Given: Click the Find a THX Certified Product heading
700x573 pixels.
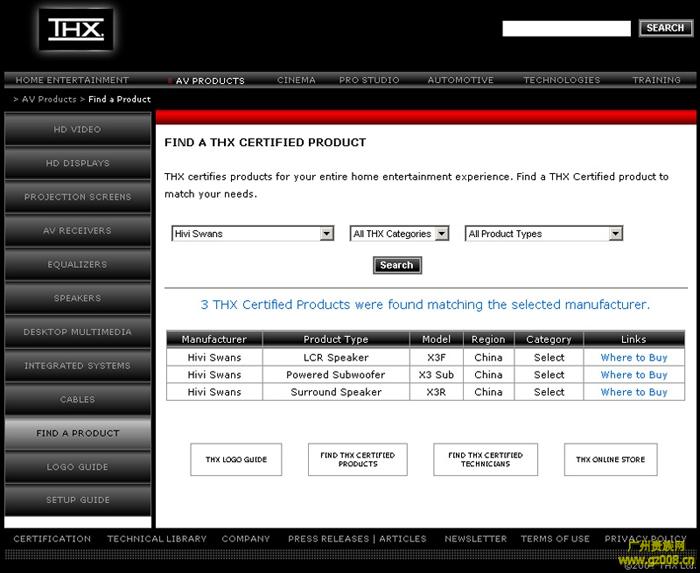Looking at the screenshot, I should (x=265, y=142).
